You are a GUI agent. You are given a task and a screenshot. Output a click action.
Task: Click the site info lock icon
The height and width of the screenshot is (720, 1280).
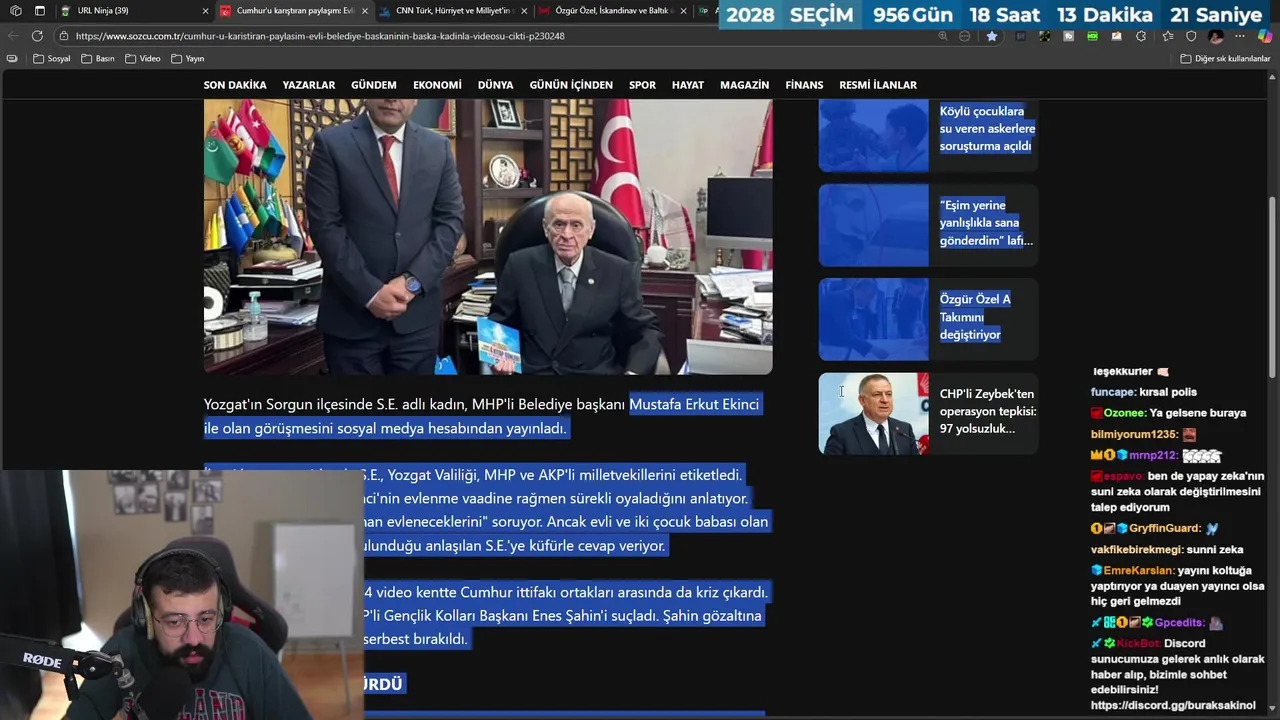[64, 36]
